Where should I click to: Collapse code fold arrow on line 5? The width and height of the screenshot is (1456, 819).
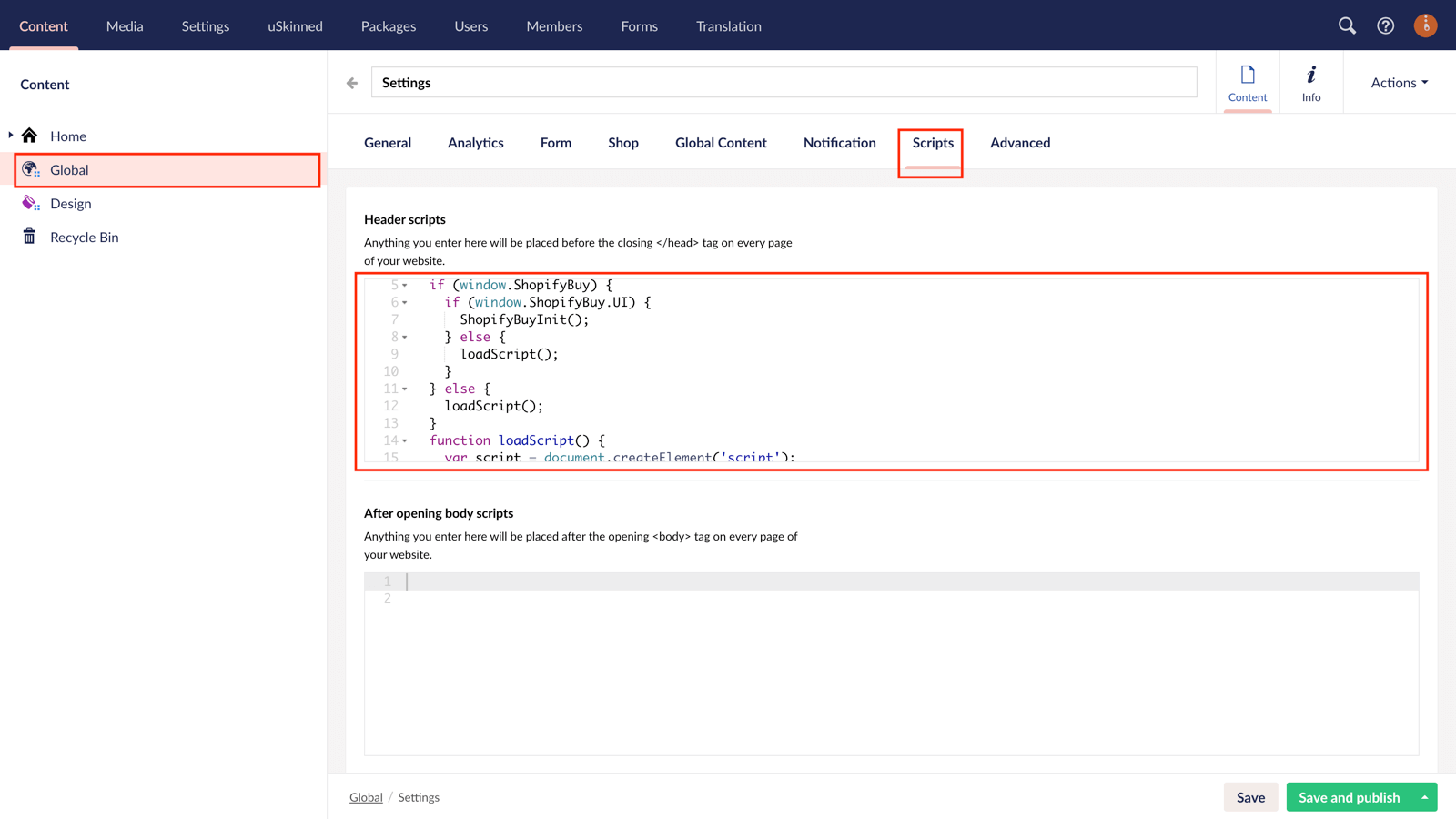(x=405, y=286)
